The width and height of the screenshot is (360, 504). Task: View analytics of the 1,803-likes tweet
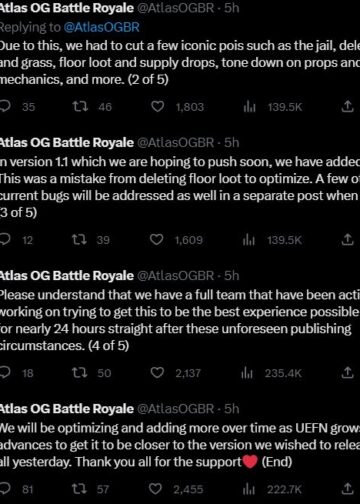pos(249,107)
